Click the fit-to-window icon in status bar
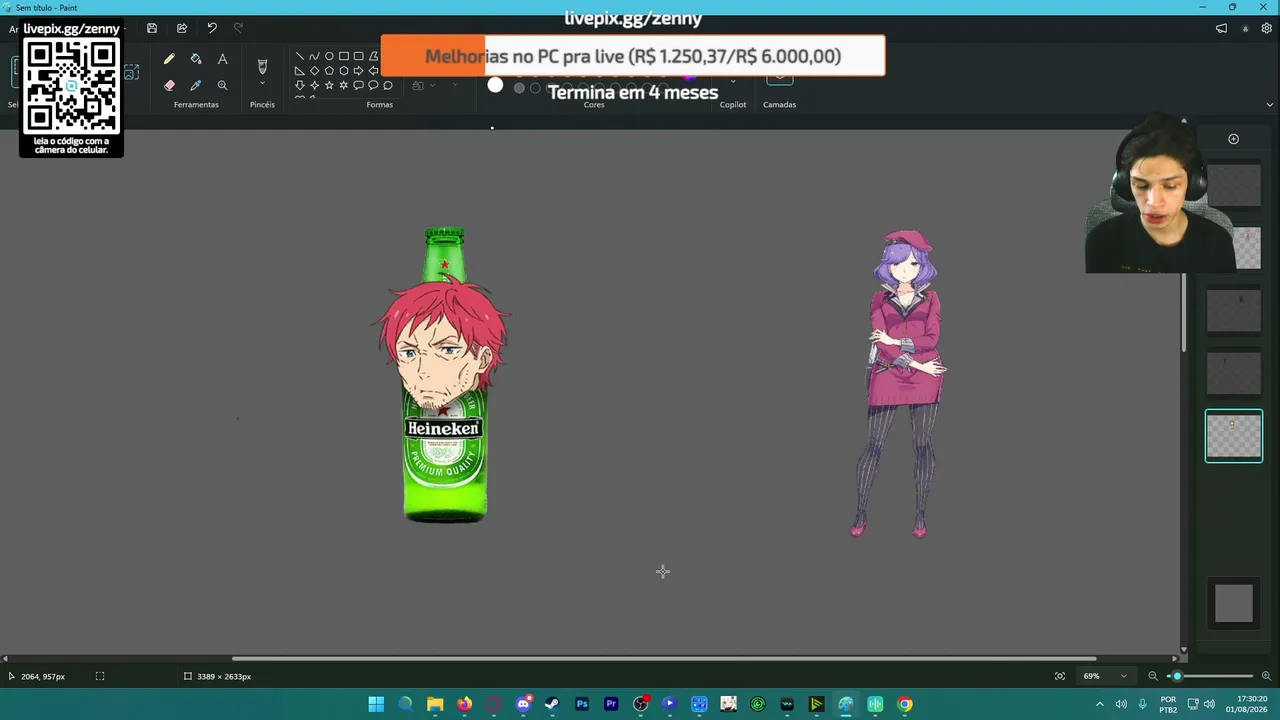Image resolution: width=1280 pixels, height=720 pixels. tap(1060, 676)
